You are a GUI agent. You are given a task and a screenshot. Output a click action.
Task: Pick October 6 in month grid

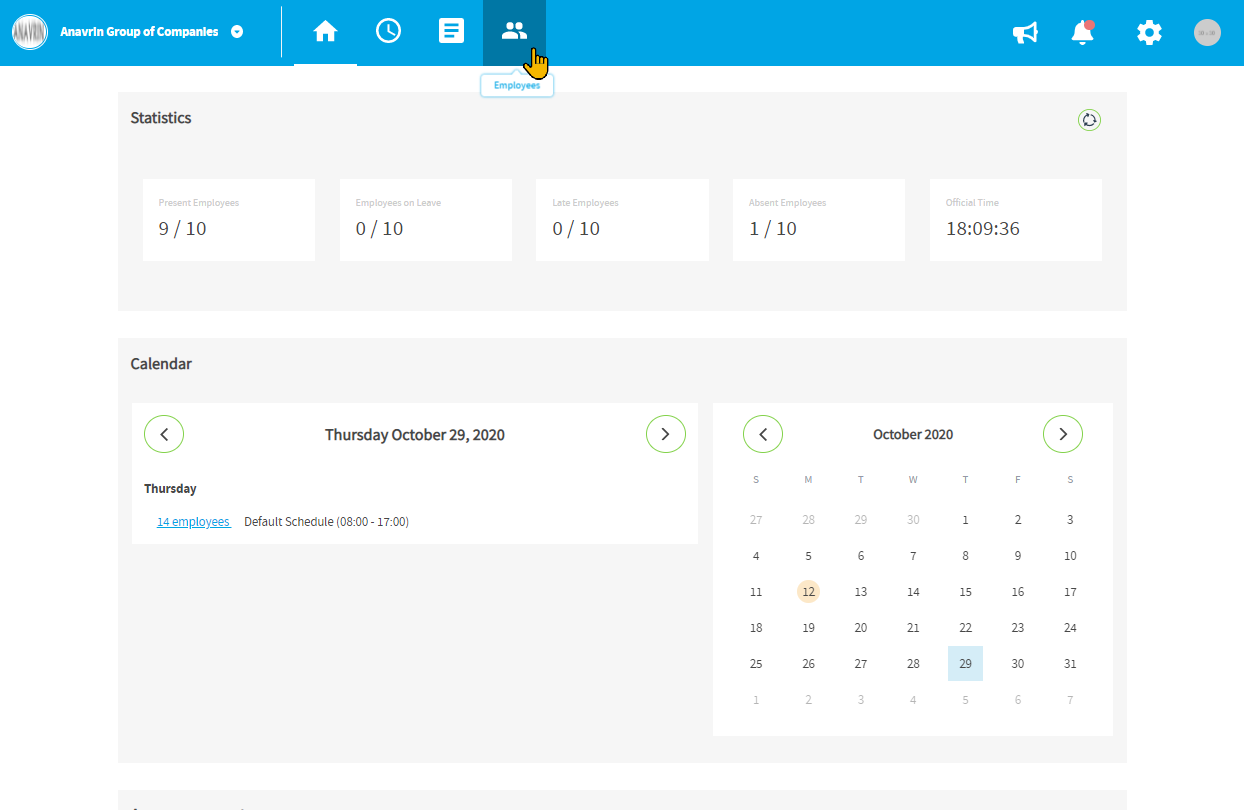(861, 556)
